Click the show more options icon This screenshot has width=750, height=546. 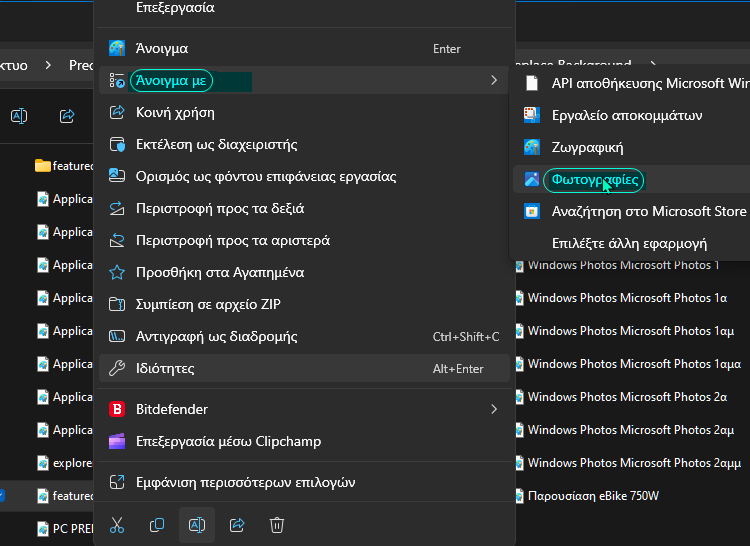click(x=117, y=482)
